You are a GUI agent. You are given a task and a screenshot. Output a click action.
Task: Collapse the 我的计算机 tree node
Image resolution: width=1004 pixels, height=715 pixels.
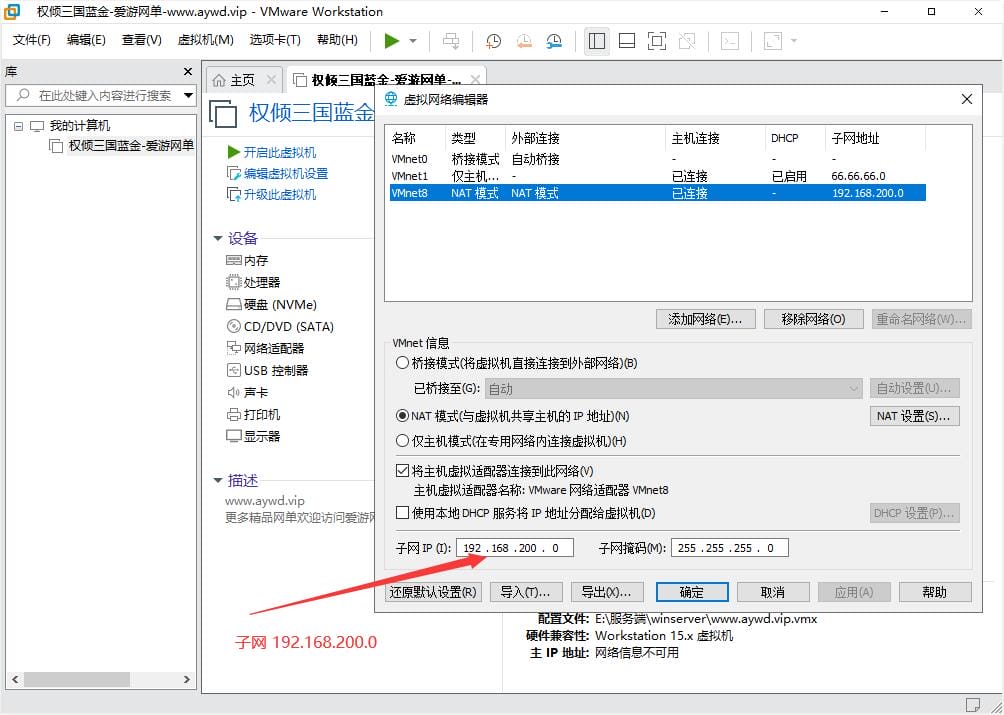tap(18, 126)
